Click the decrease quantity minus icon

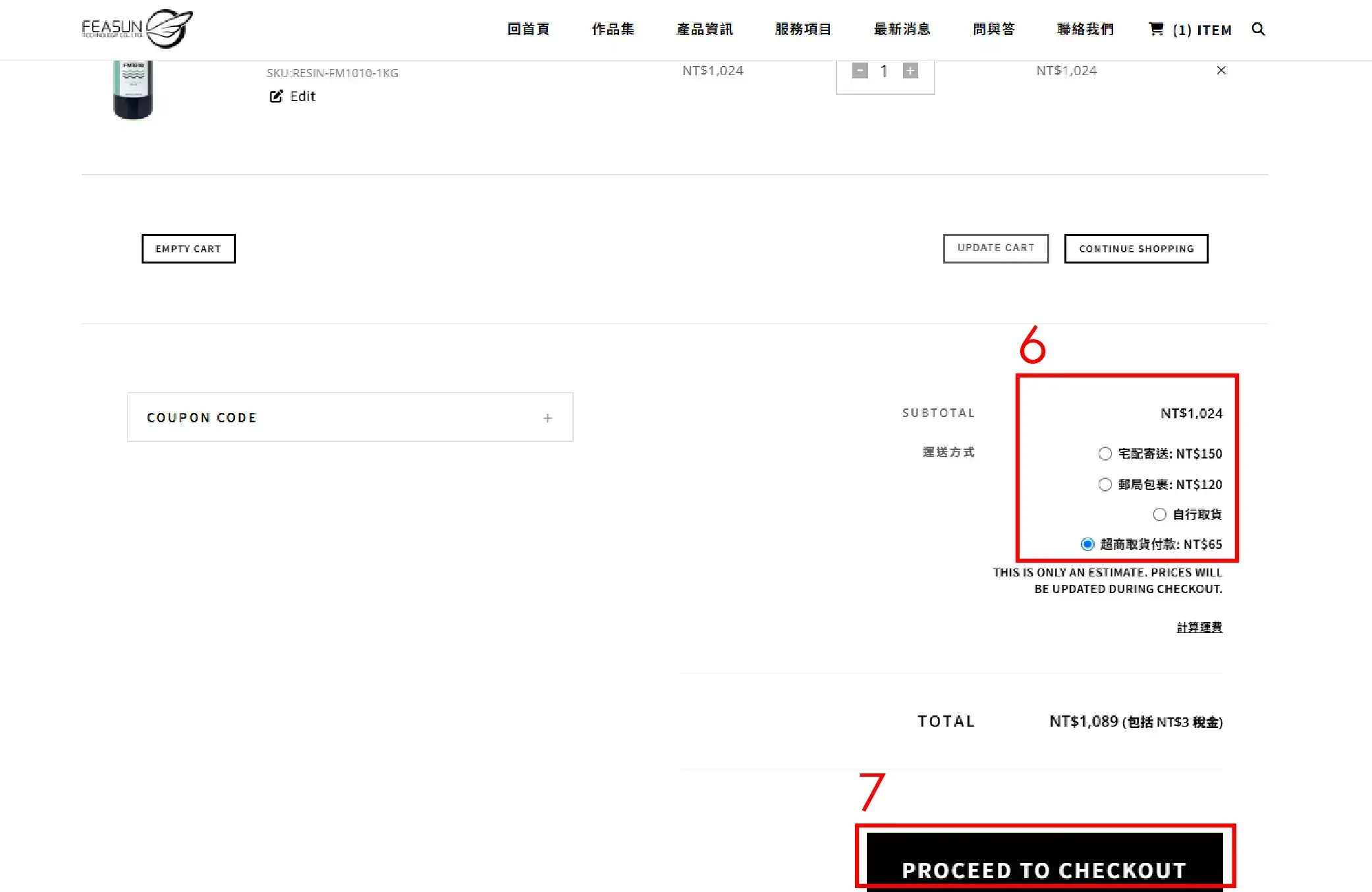860,71
